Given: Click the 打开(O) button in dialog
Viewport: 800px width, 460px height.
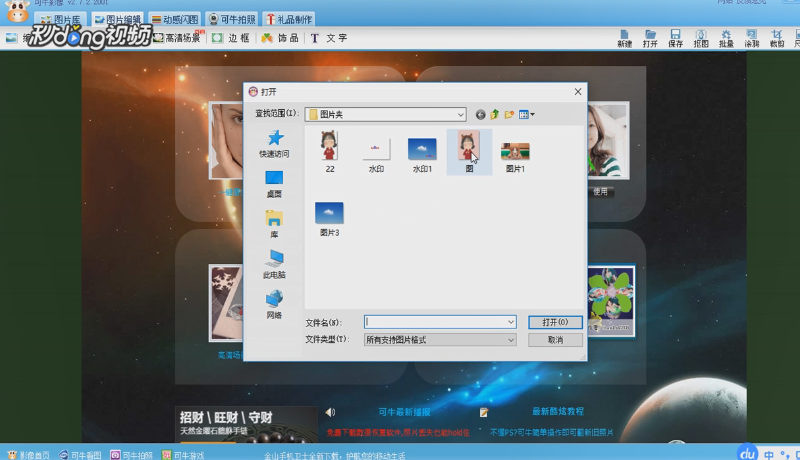Looking at the screenshot, I should click(x=555, y=322).
